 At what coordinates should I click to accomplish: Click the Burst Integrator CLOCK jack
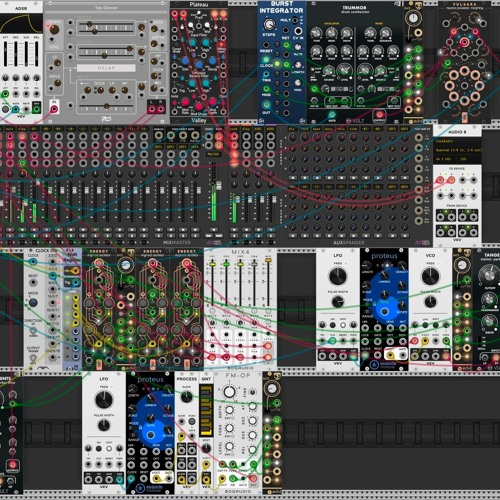(x=266, y=60)
